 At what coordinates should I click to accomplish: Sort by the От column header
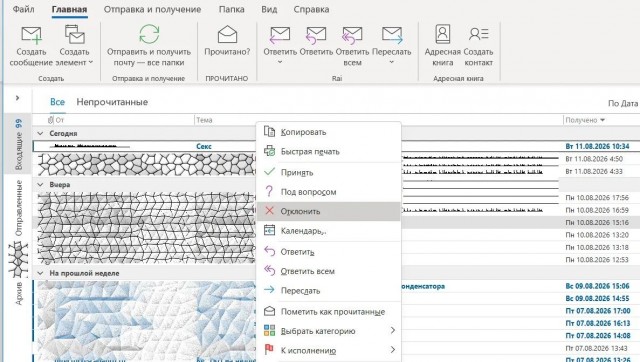tap(60, 120)
